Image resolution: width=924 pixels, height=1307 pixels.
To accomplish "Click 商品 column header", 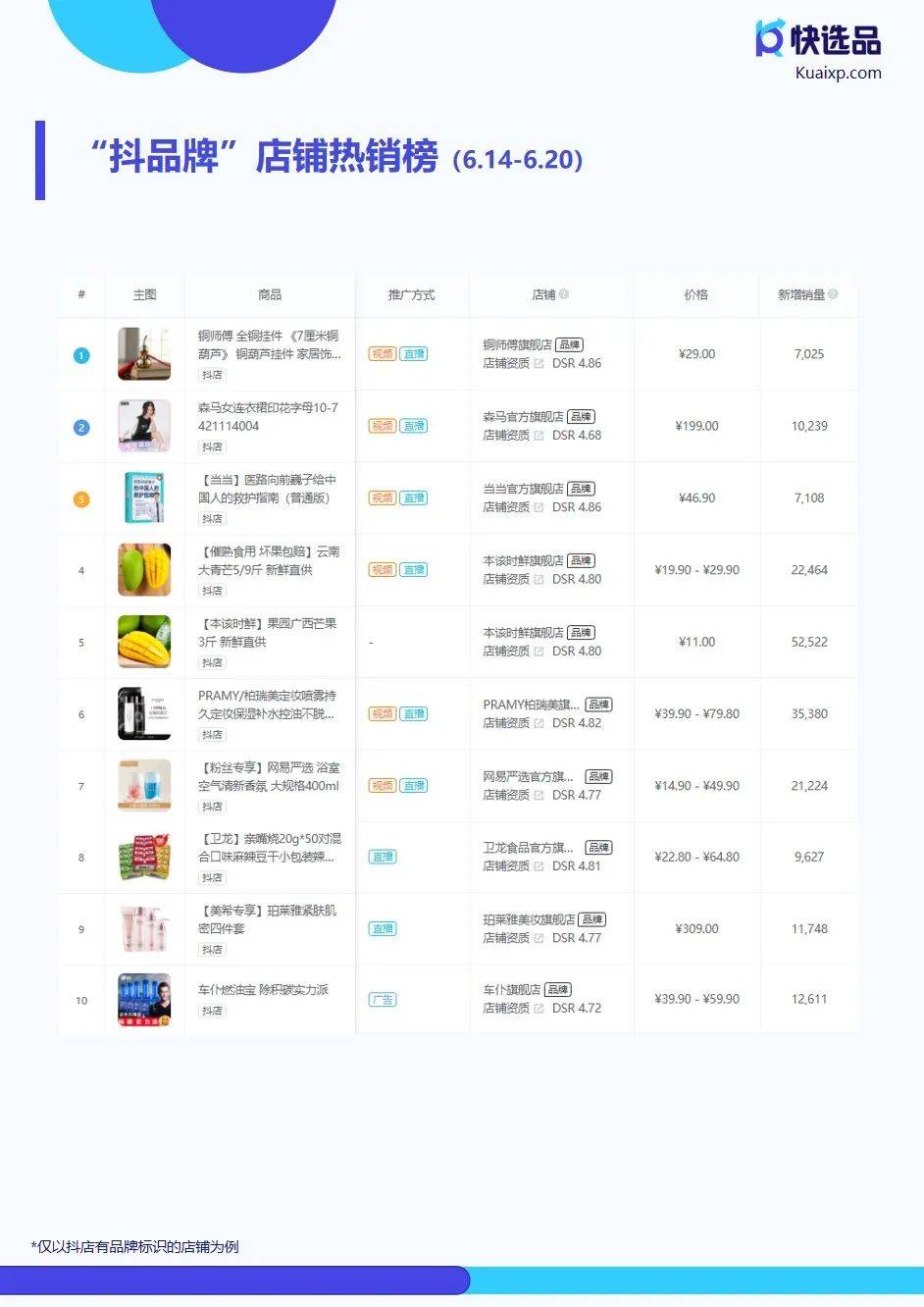I will click(x=270, y=294).
